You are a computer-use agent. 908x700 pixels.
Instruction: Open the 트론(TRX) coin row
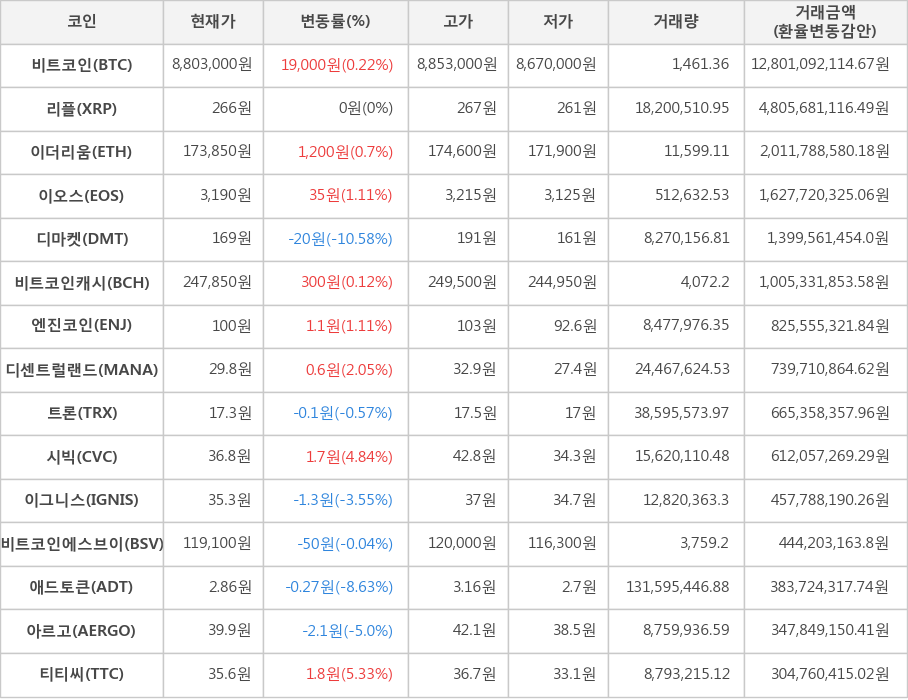tap(82, 412)
